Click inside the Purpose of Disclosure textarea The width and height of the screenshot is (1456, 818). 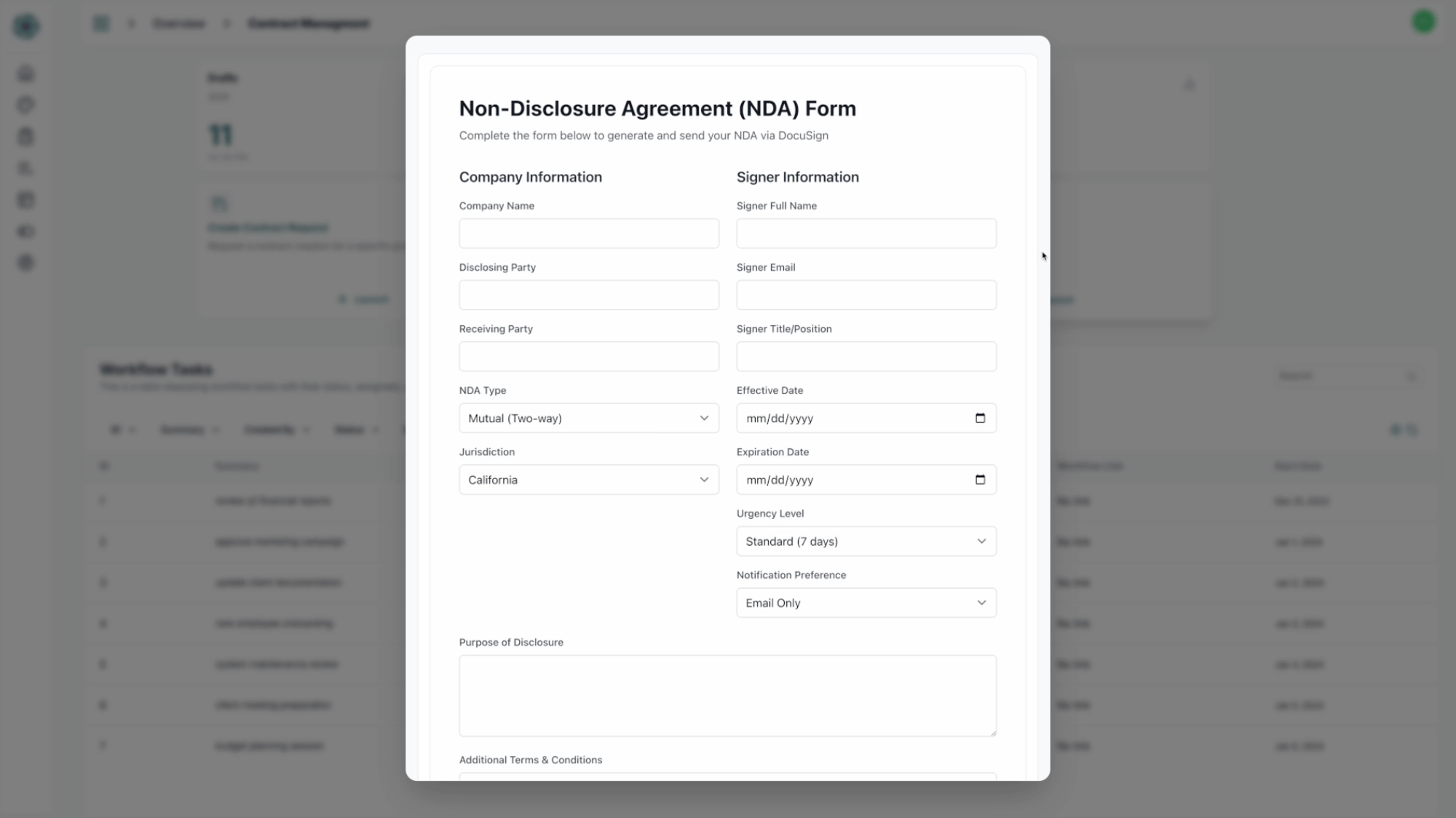[727, 695]
